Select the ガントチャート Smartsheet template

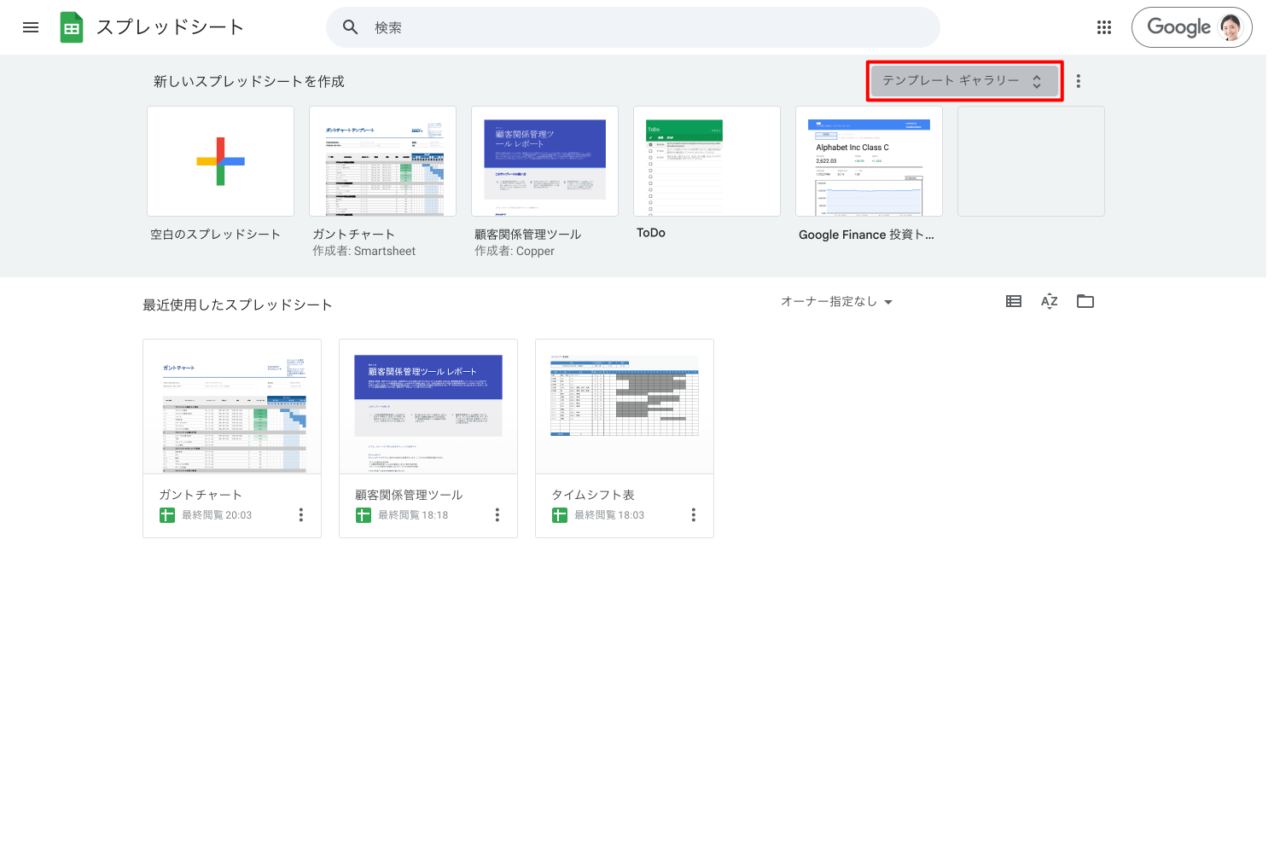pyautogui.click(x=382, y=162)
